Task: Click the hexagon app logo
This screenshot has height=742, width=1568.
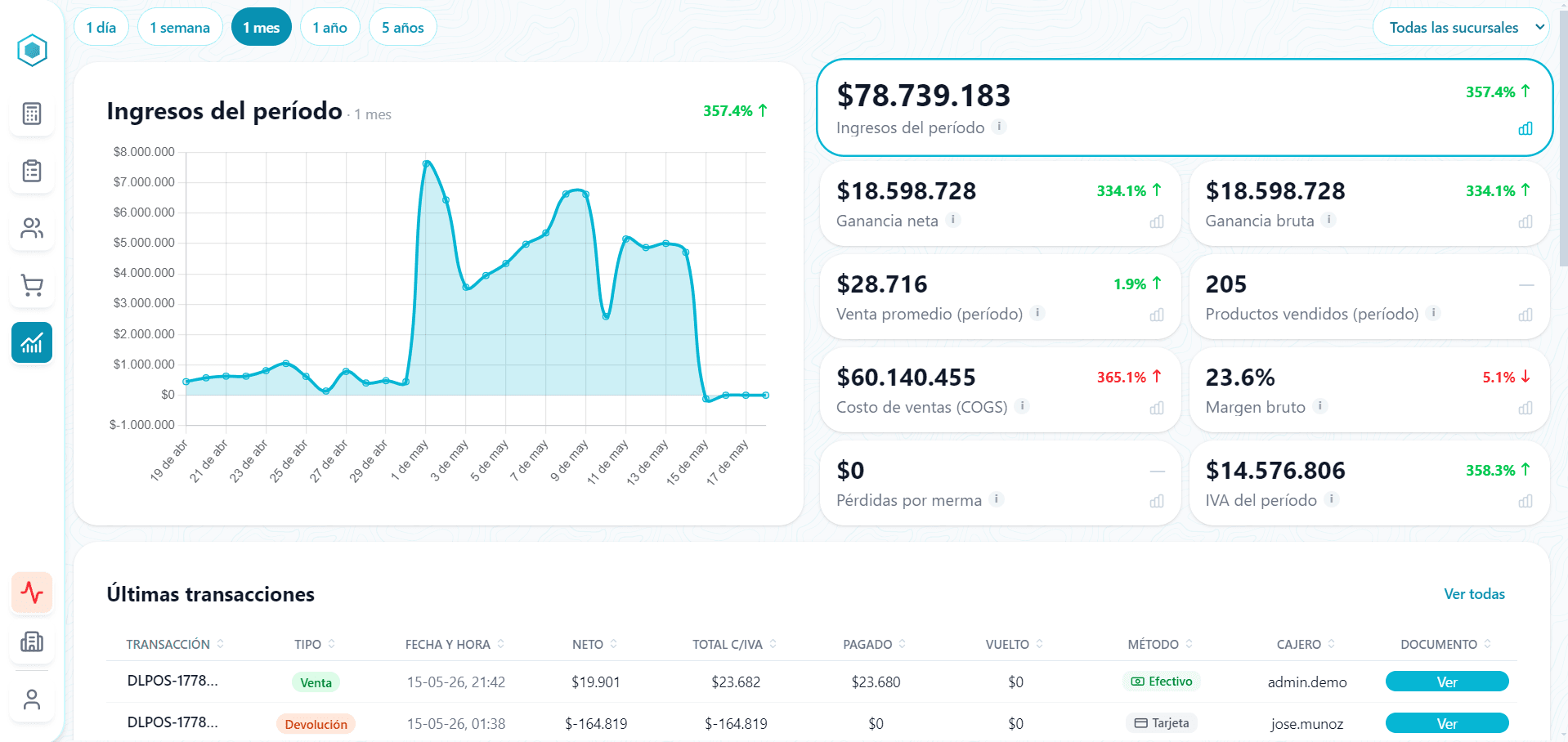Action: (x=32, y=51)
